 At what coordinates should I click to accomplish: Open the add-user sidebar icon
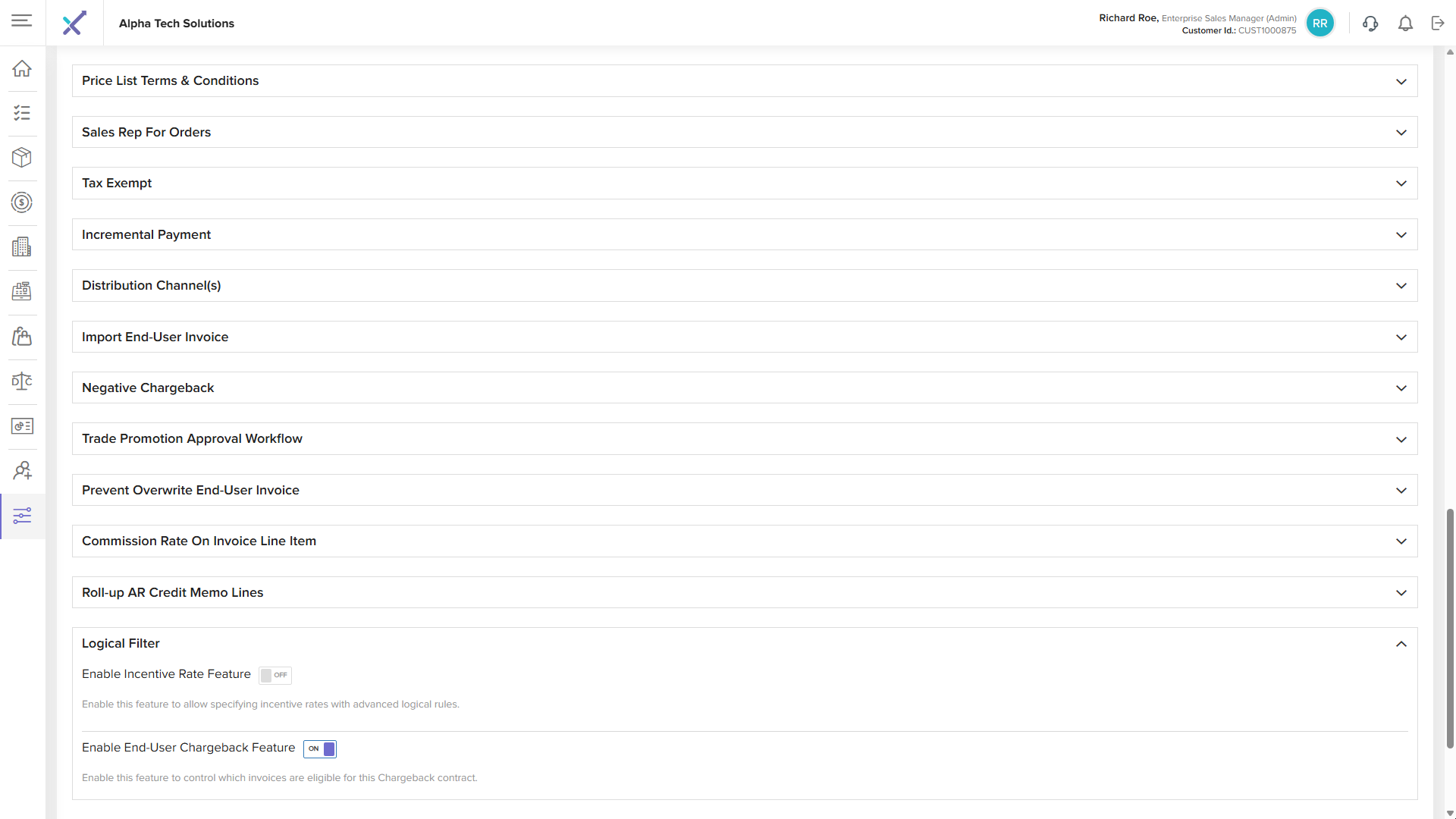[22, 471]
